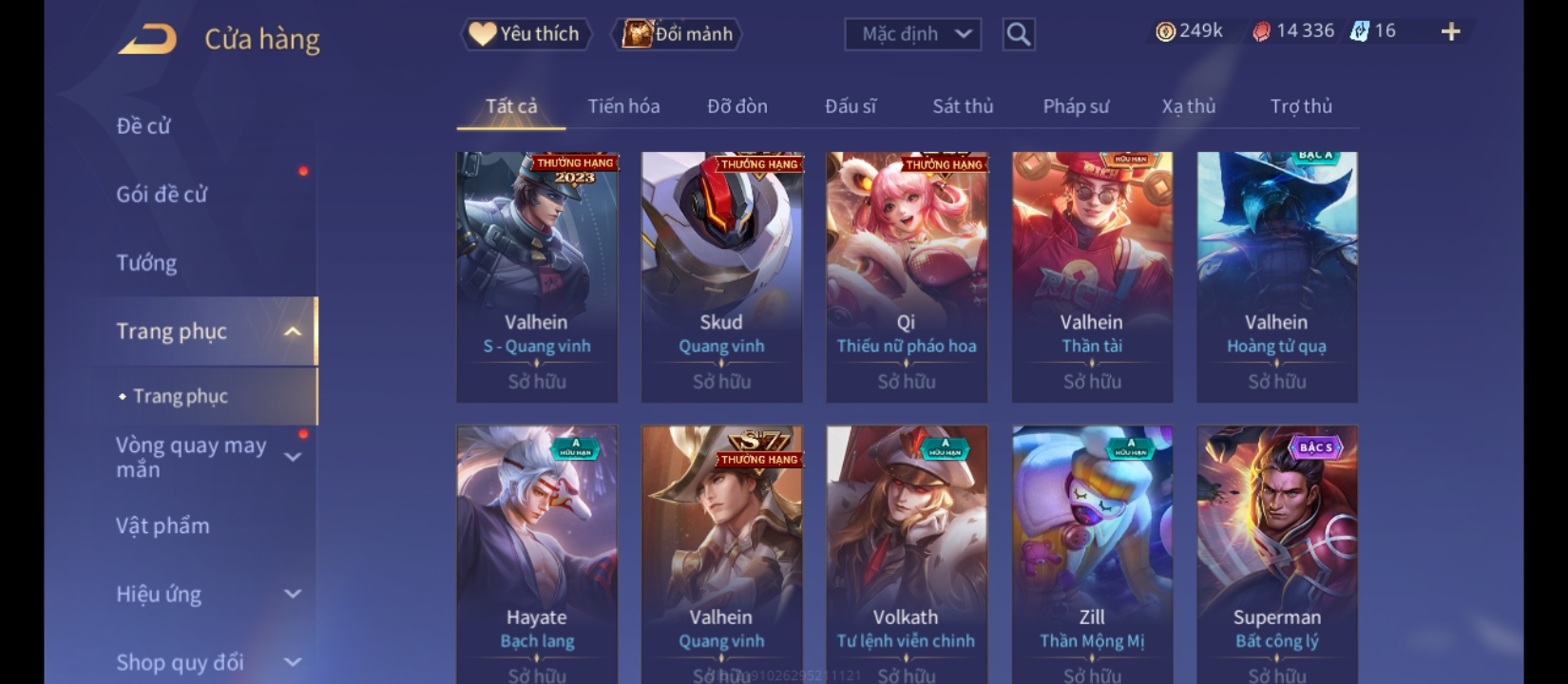This screenshot has width=1568, height=684.
Task: Expand the Shop quy đổi section
Action: (293, 662)
